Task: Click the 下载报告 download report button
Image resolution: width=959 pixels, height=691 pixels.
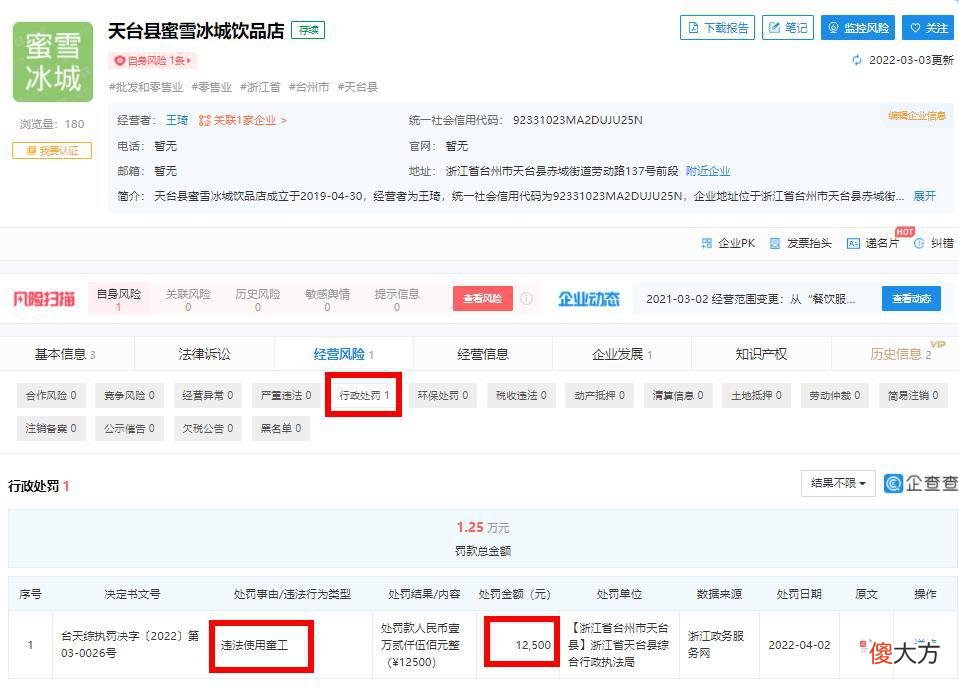Action: [x=717, y=28]
